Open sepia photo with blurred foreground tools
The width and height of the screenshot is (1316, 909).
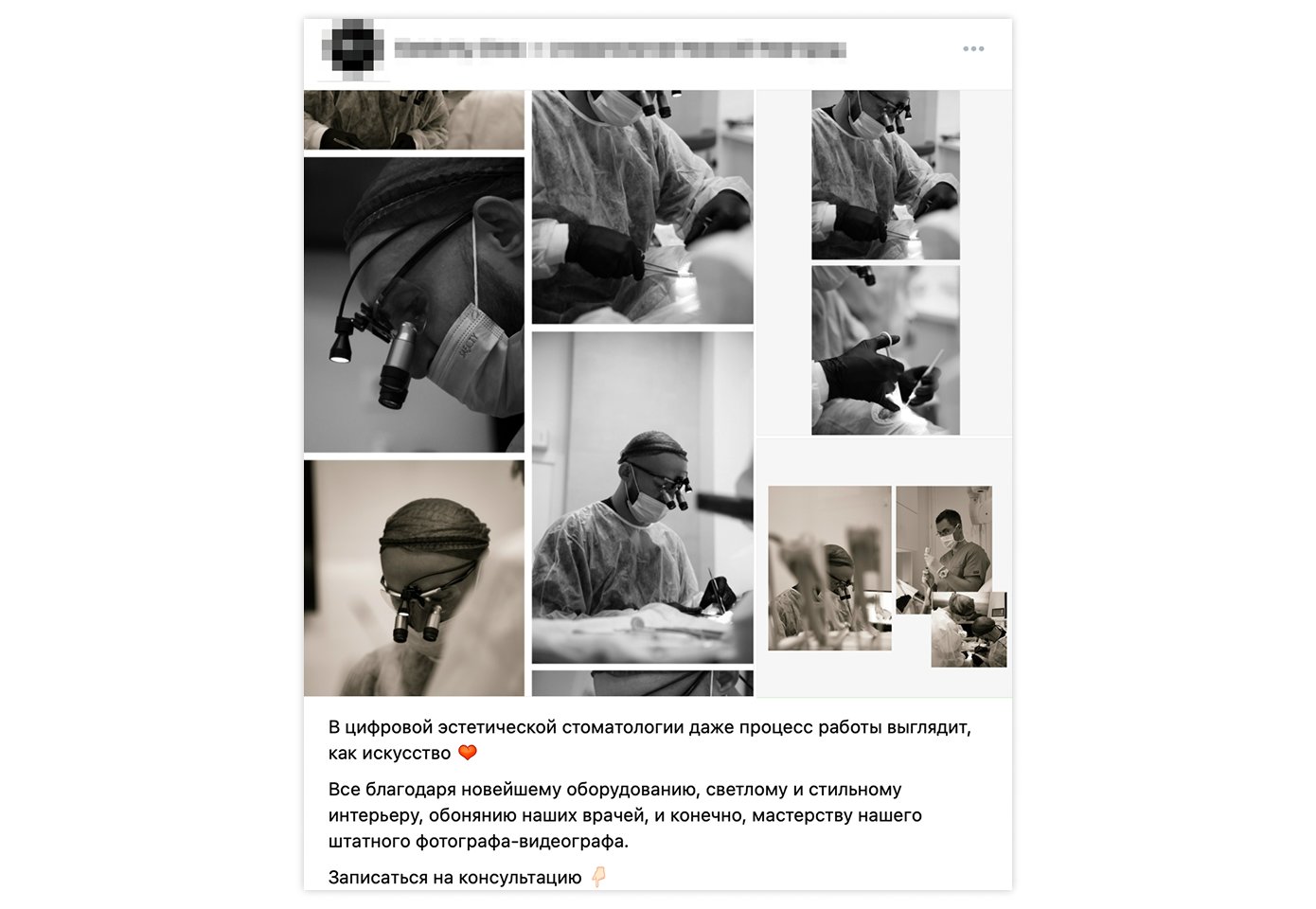tap(829, 568)
